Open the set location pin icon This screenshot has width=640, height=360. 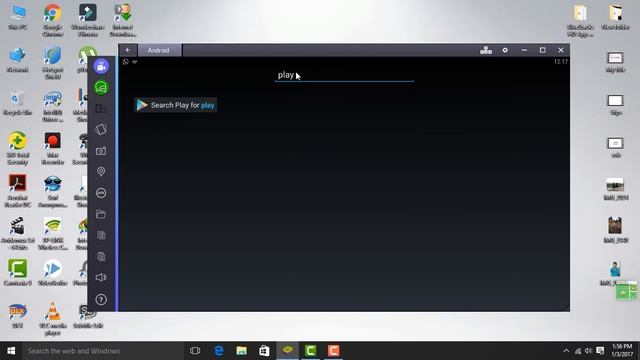101,171
